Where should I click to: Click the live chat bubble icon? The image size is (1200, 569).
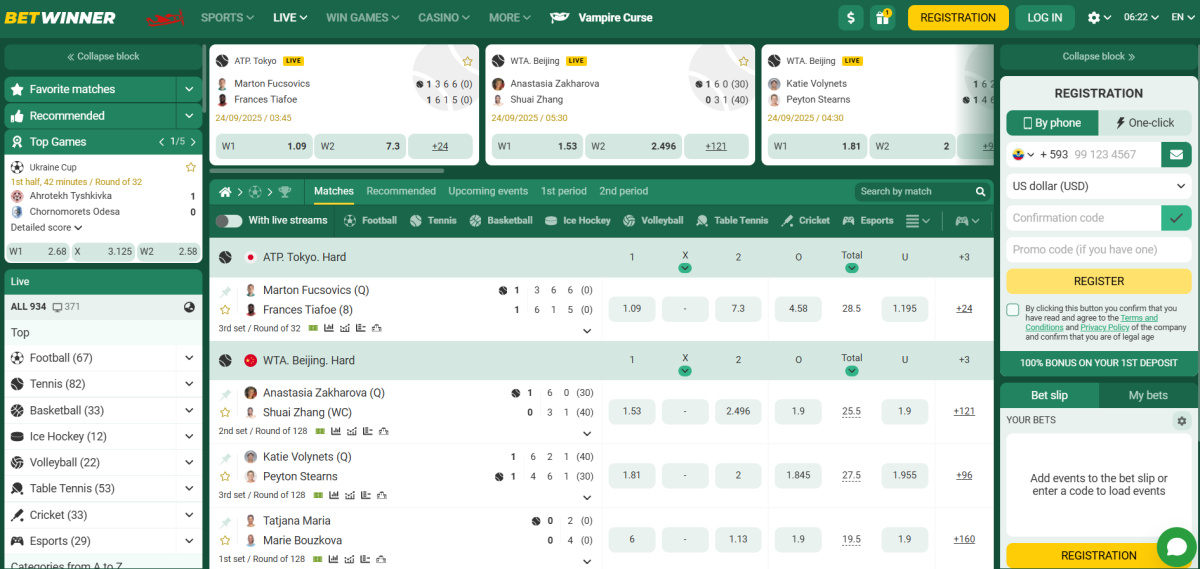coord(1176,547)
